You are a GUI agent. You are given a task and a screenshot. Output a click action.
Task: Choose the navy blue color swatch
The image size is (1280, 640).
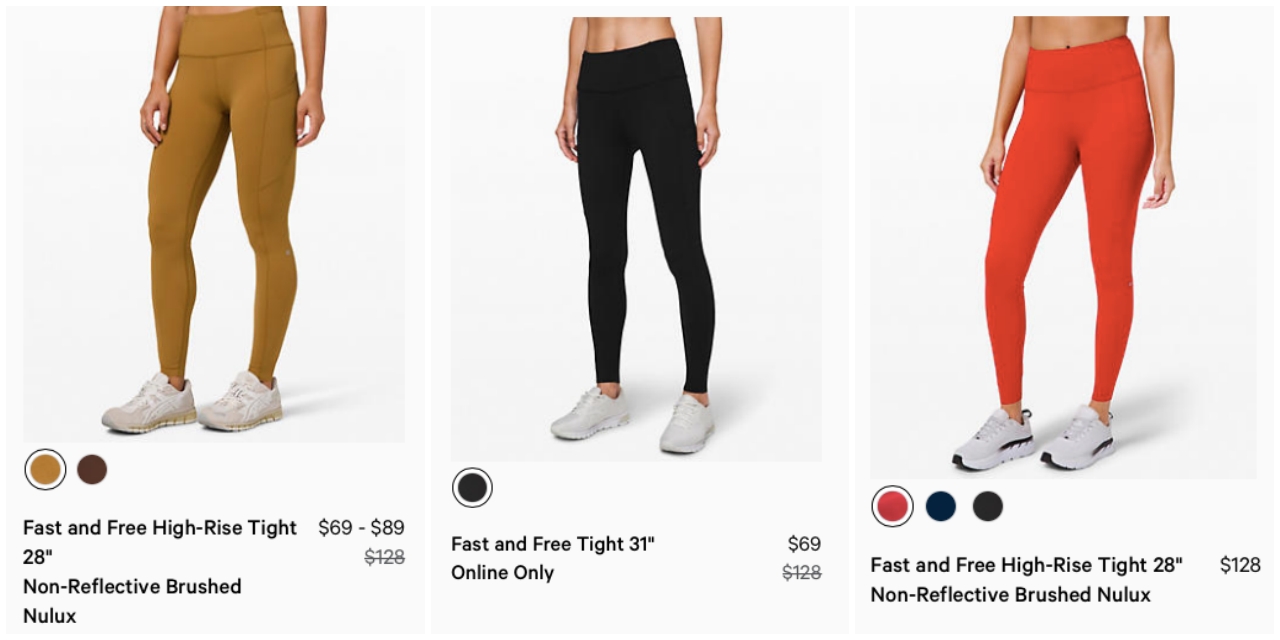click(940, 506)
